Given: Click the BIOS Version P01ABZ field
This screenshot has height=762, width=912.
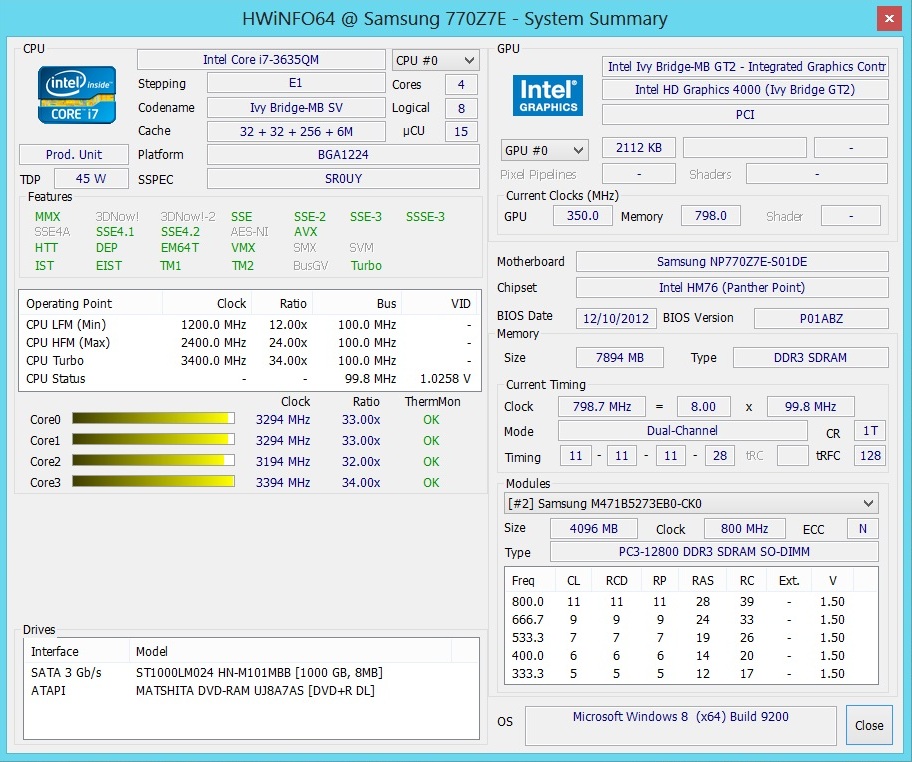Looking at the screenshot, I should [821, 319].
